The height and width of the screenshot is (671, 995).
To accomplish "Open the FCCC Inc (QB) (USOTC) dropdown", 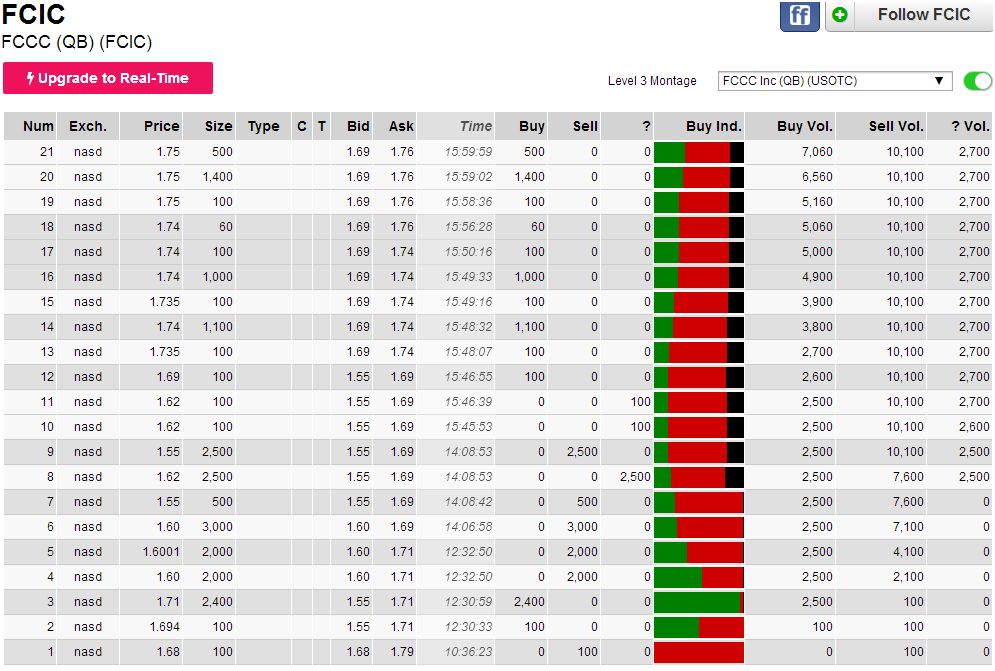I will (834, 81).
